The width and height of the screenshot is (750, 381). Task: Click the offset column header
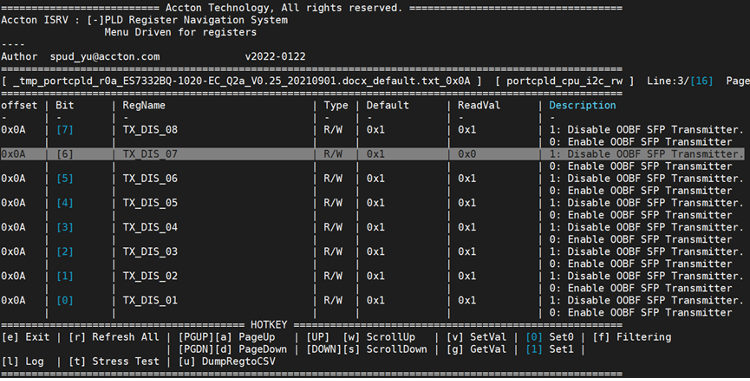(x=19, y=106)
